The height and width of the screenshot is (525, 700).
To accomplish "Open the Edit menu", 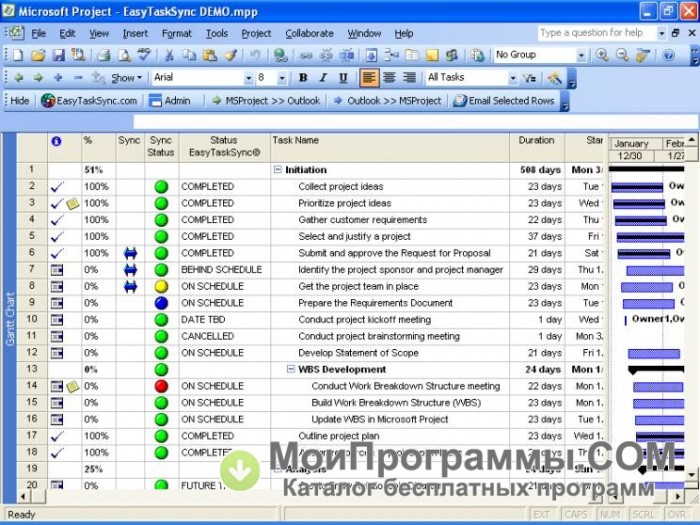I will tap(67, 33).
